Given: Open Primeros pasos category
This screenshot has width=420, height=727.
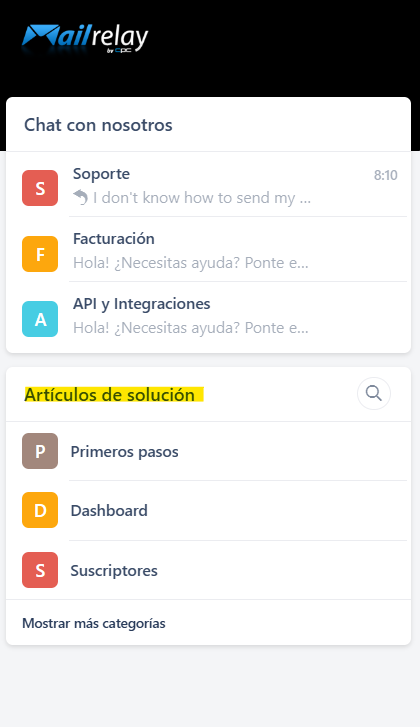Looking at the screenshot, I should pos(208,451).
